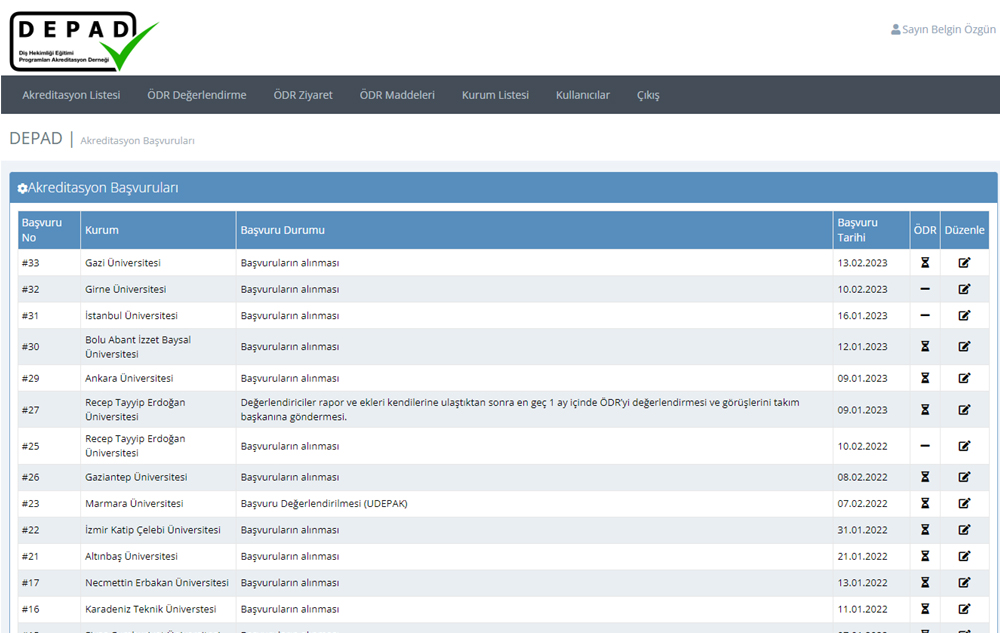Edit the Marmara Üniversitesi application #23
Screen dimensions: 1000x633
[x=964, y=504]
